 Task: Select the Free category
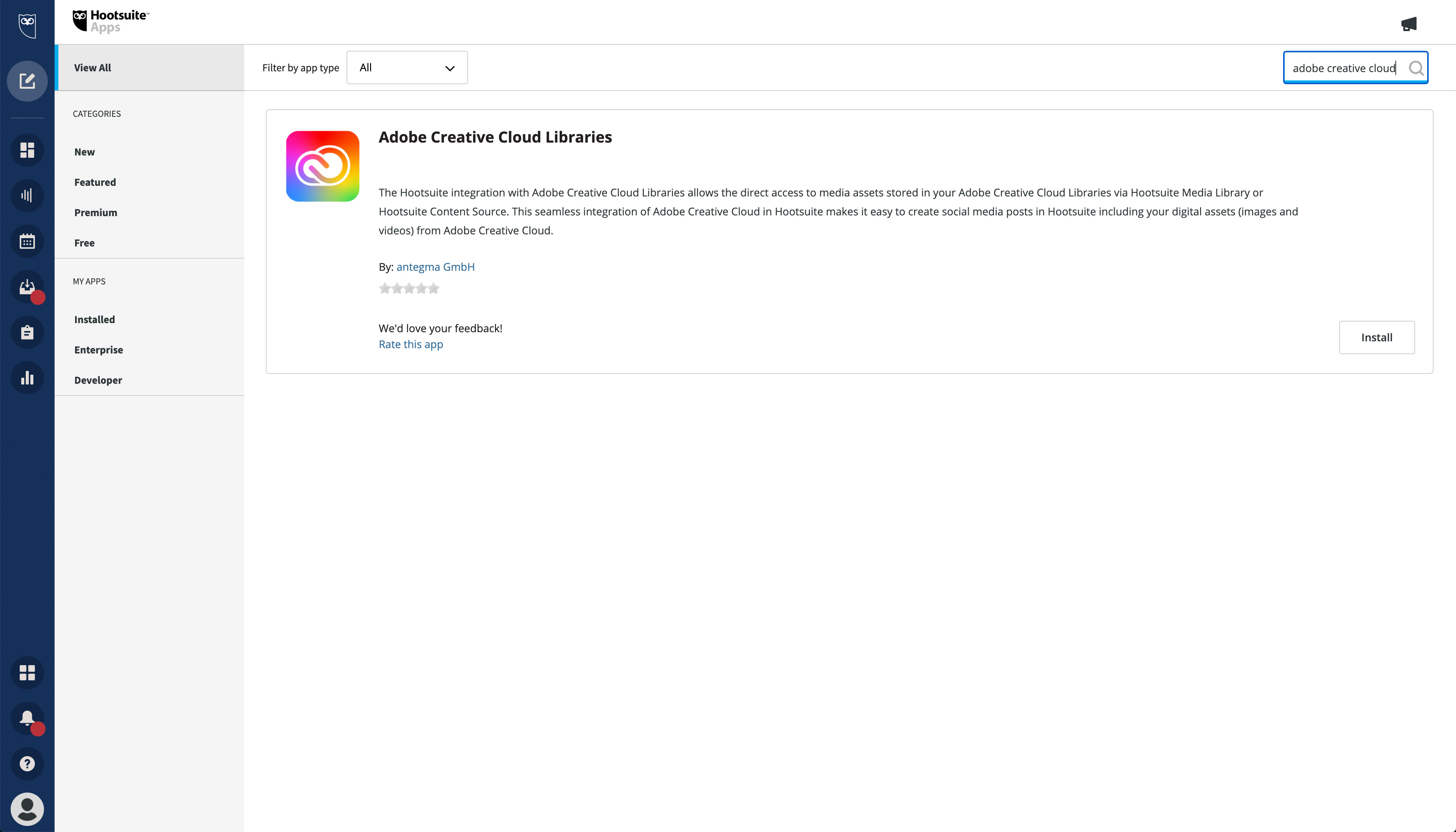[x=85, y=243]
